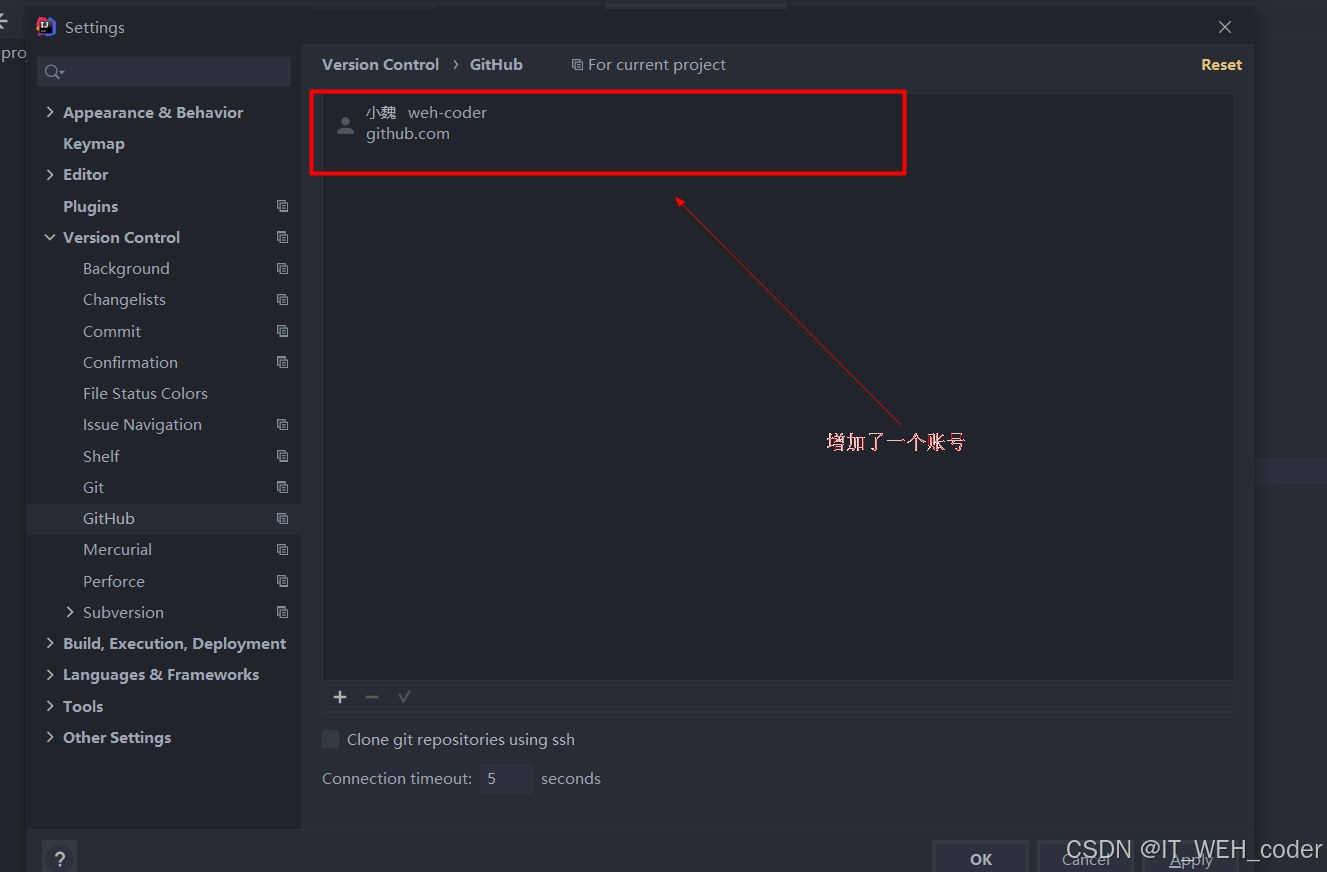Close the Settings dialog

coord(1225,27)
